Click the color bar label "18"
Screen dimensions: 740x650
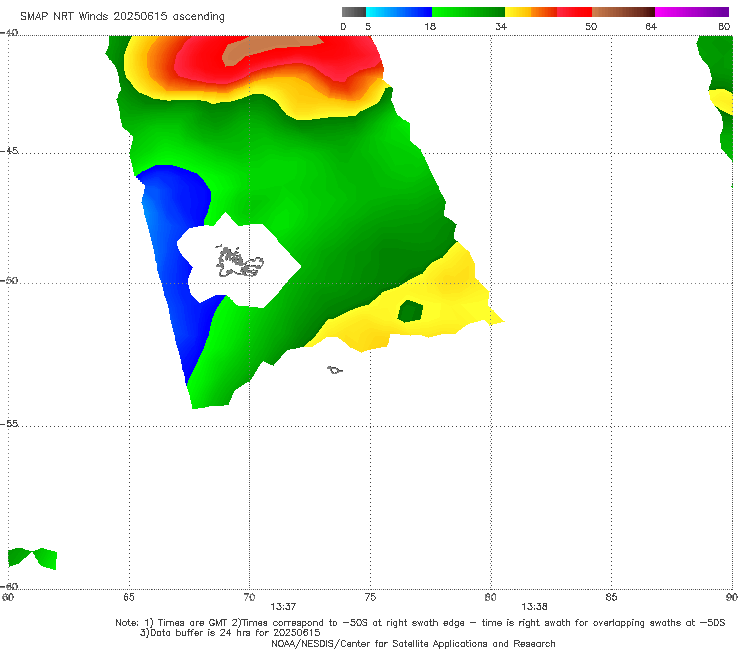430,26
